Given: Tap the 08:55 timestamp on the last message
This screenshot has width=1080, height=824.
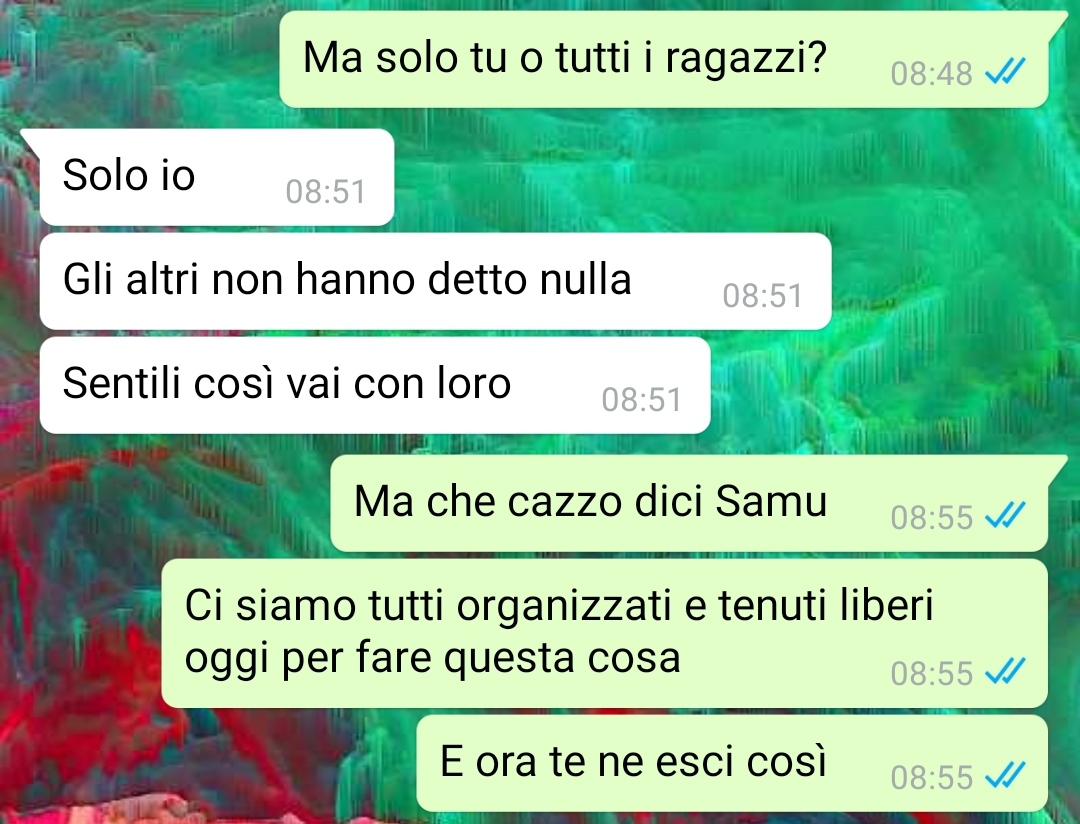Looking at the screenshot, I should pos(931,777).
